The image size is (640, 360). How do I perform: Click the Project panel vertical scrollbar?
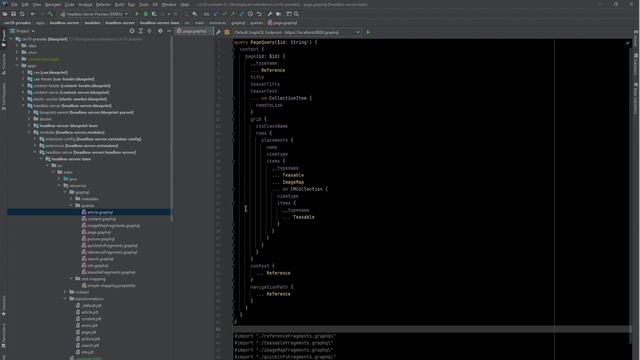point(171,129)
